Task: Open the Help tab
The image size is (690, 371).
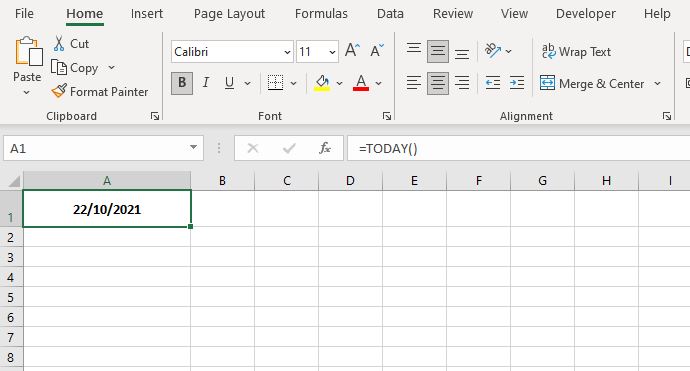Action: (x=657, y=14)
